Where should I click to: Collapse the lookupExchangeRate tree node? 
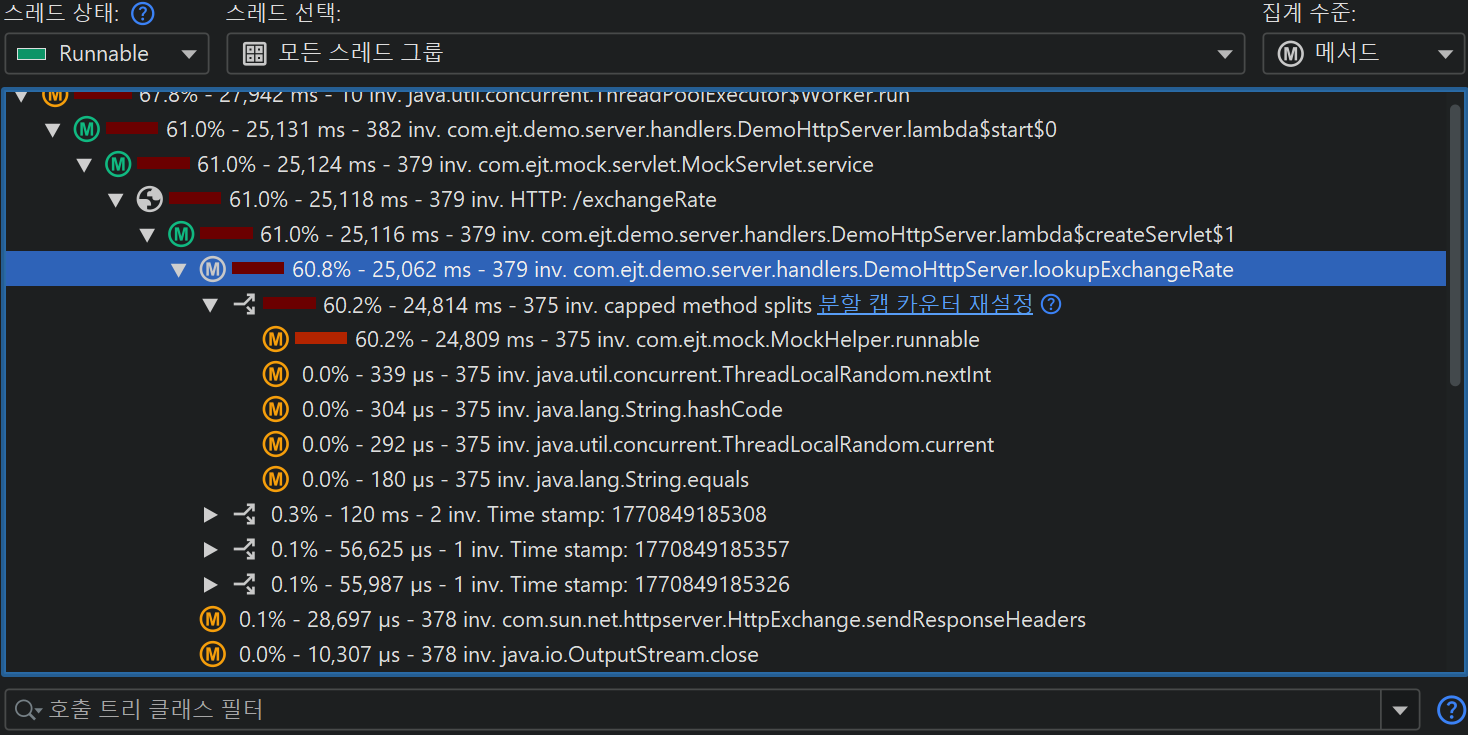(x=179, y=270)
